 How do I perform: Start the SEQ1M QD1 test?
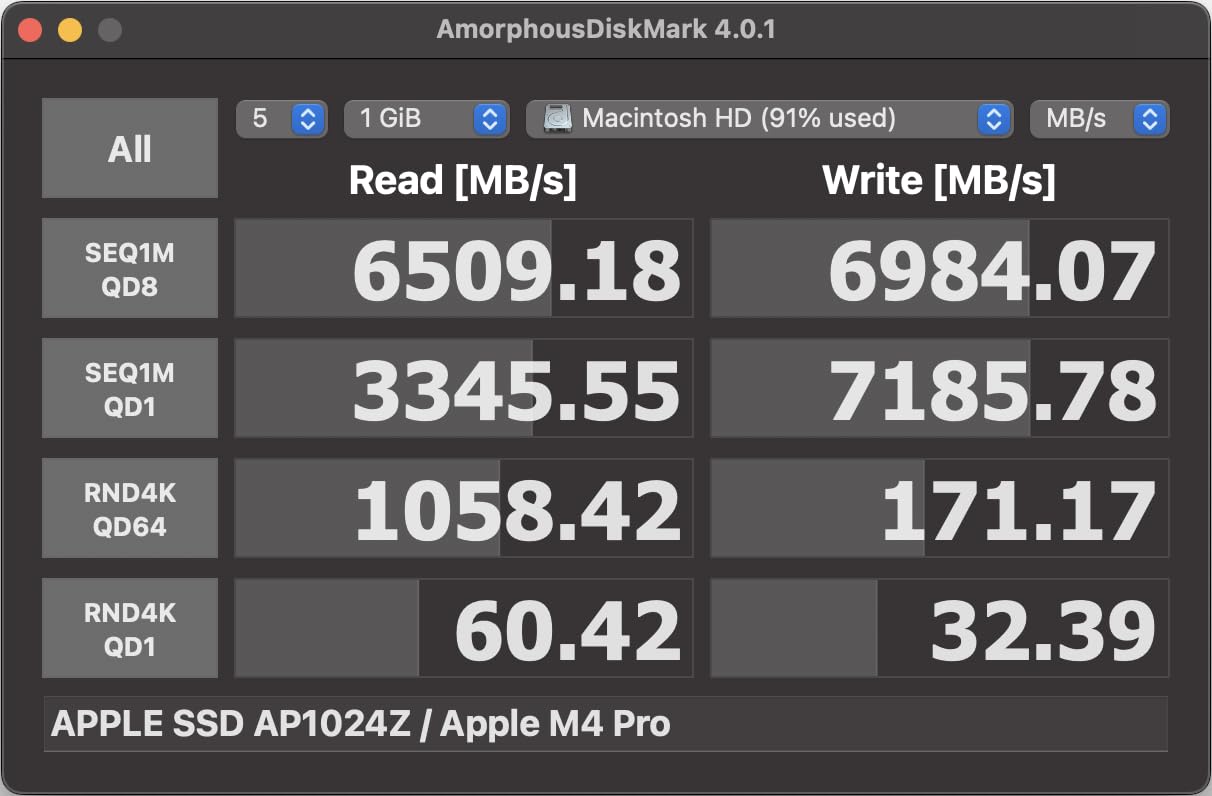[x=130, y=388]
